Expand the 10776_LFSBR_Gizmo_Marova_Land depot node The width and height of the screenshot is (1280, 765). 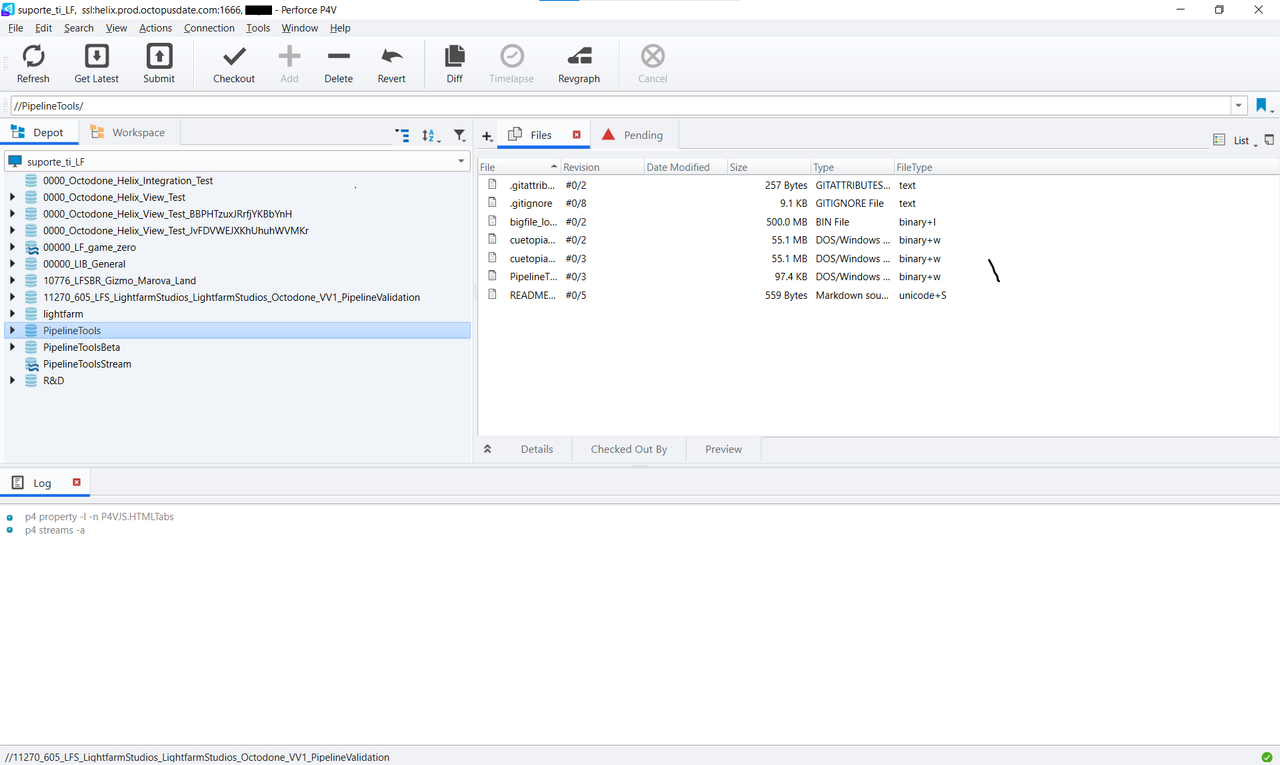[12, 281]
